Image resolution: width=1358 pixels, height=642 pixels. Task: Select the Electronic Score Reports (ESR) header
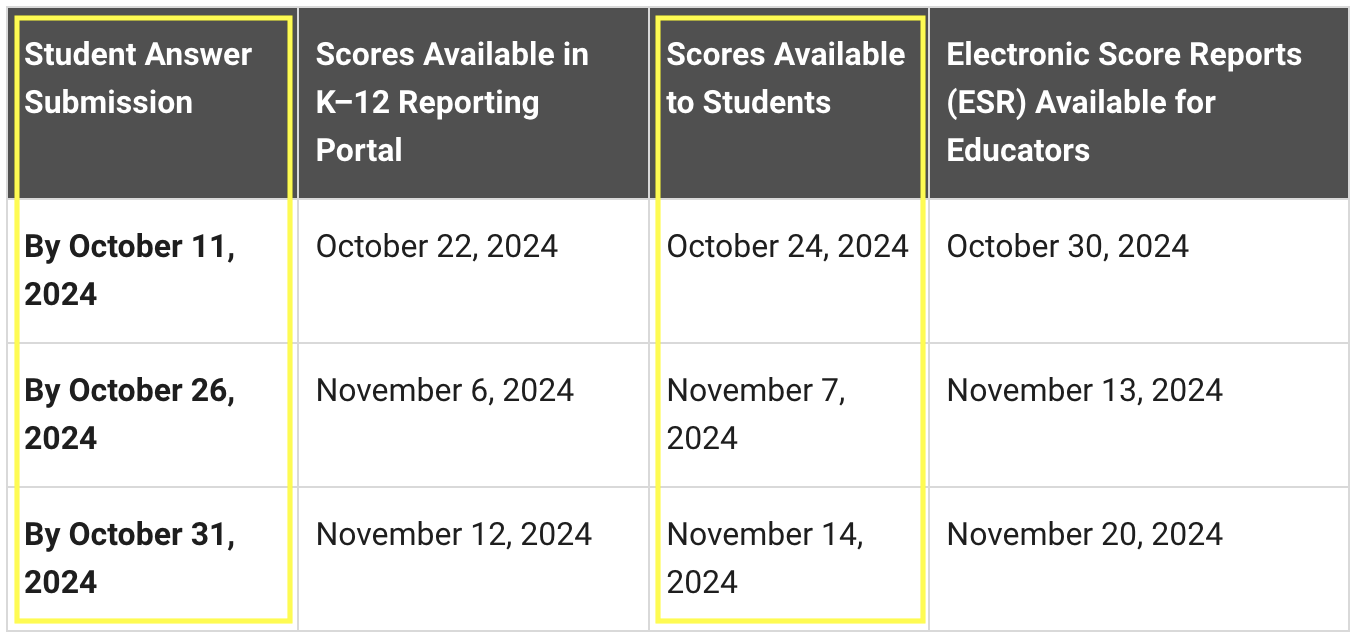tap(1124, 102)
